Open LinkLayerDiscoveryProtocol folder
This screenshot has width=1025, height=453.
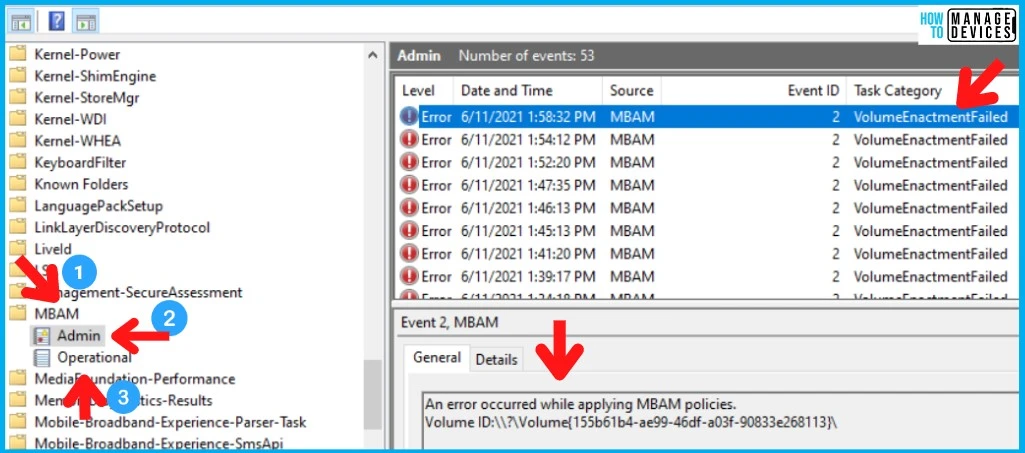(122, 227)
